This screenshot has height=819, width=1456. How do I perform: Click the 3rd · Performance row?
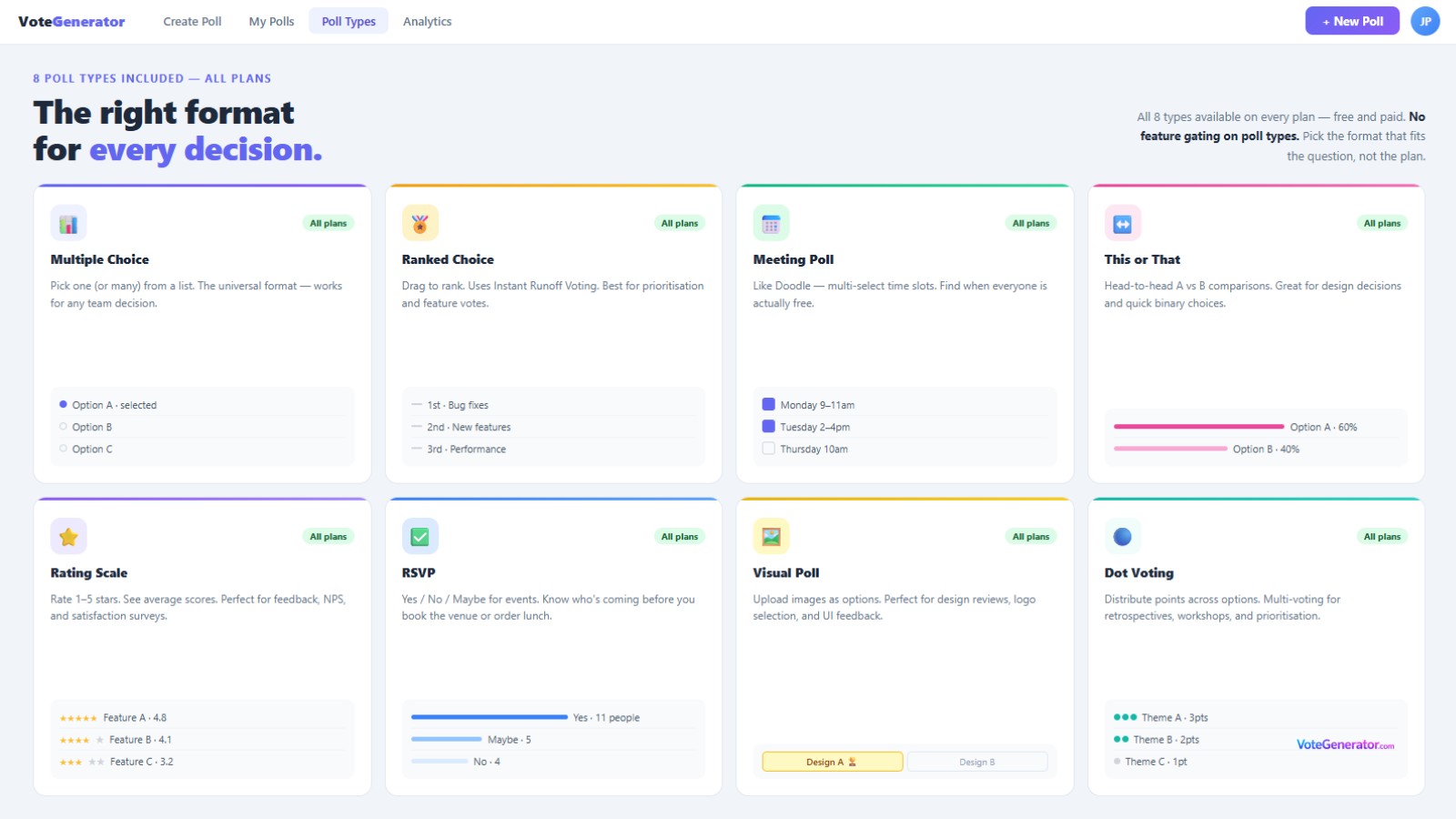tap(553, 449)
